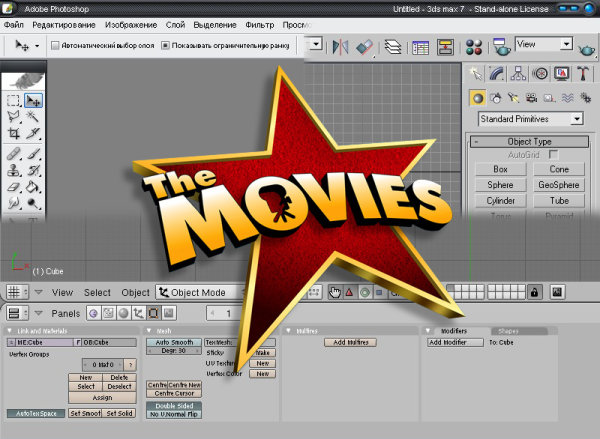Open Render Scene dialog teapot icon

(502, 47)
